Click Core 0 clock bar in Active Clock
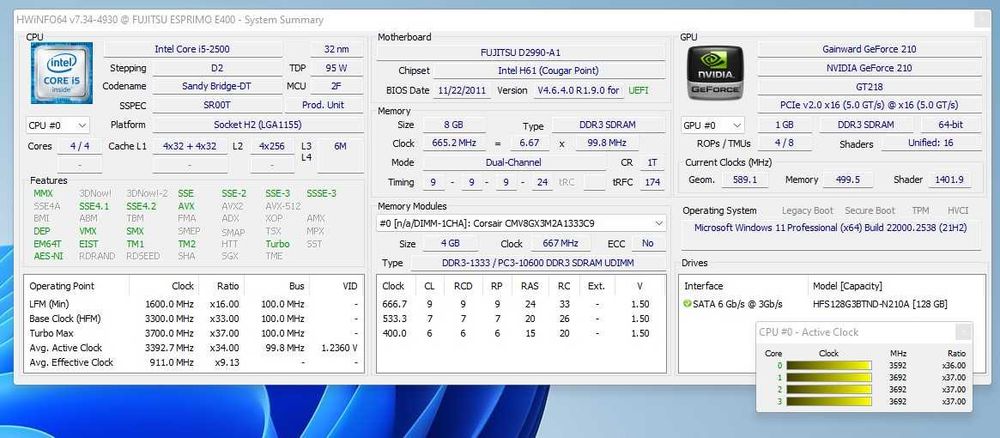1000x438 pixels. click(829, 365)
